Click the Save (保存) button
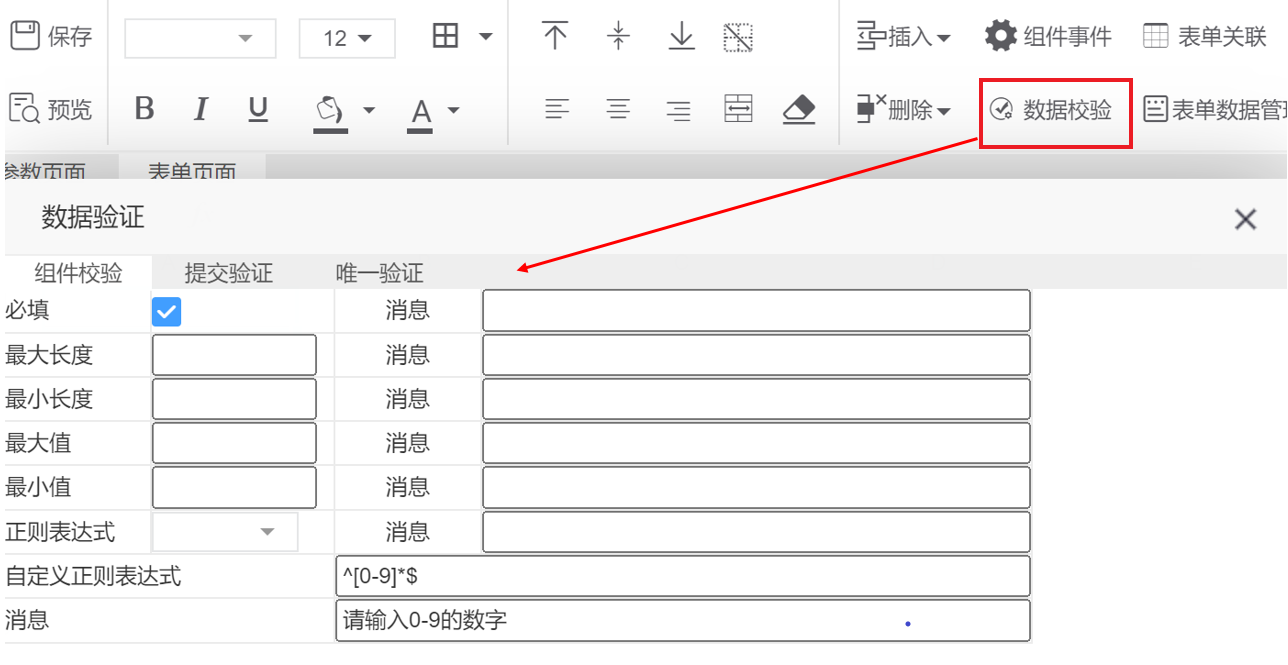 click(x=50, y=37)
